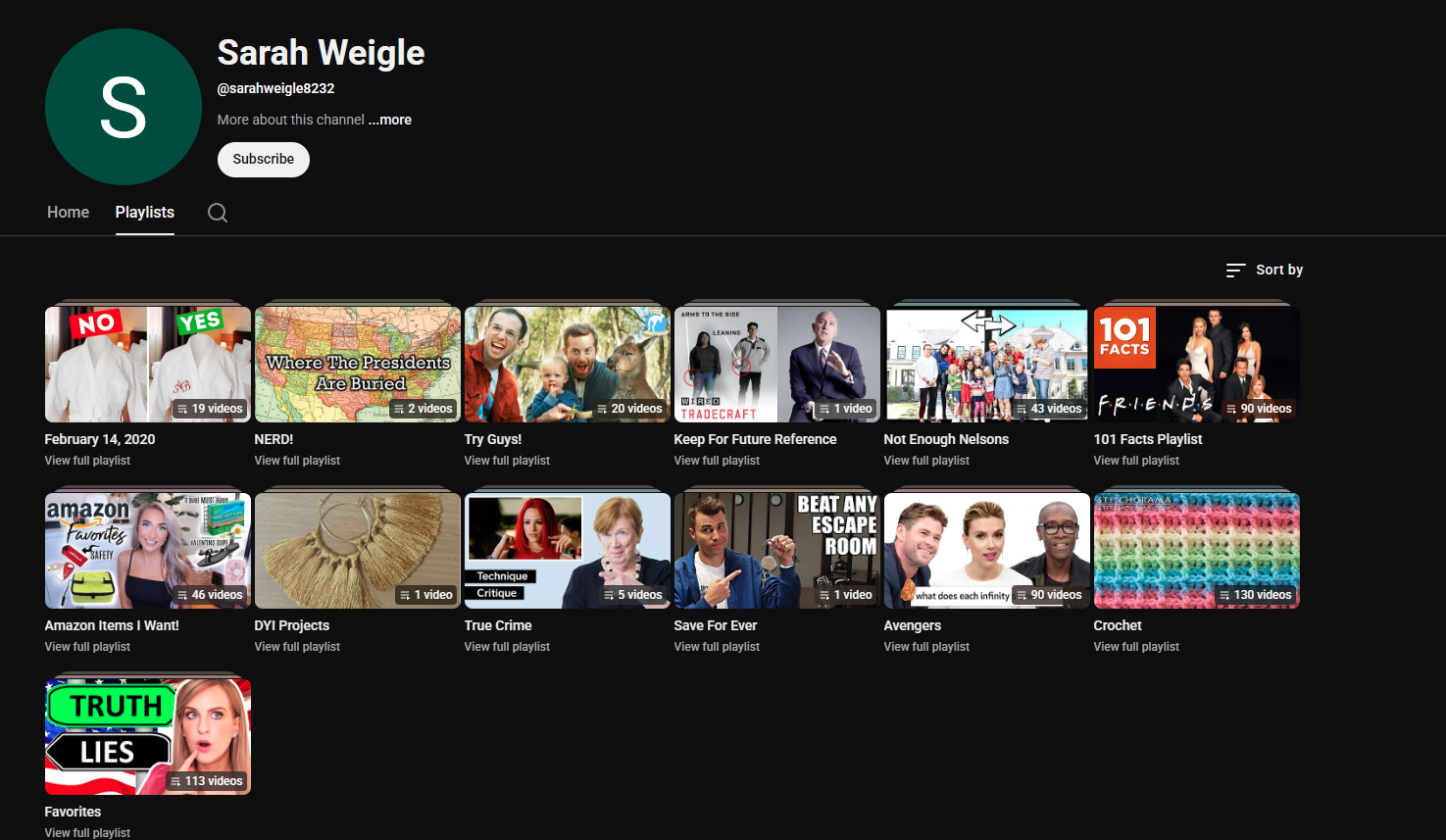Image resolution: width=1446 pixels, height=840 pixels.
Task: View full playlist under Keep For Future Reference
Action: coord(717,461)
